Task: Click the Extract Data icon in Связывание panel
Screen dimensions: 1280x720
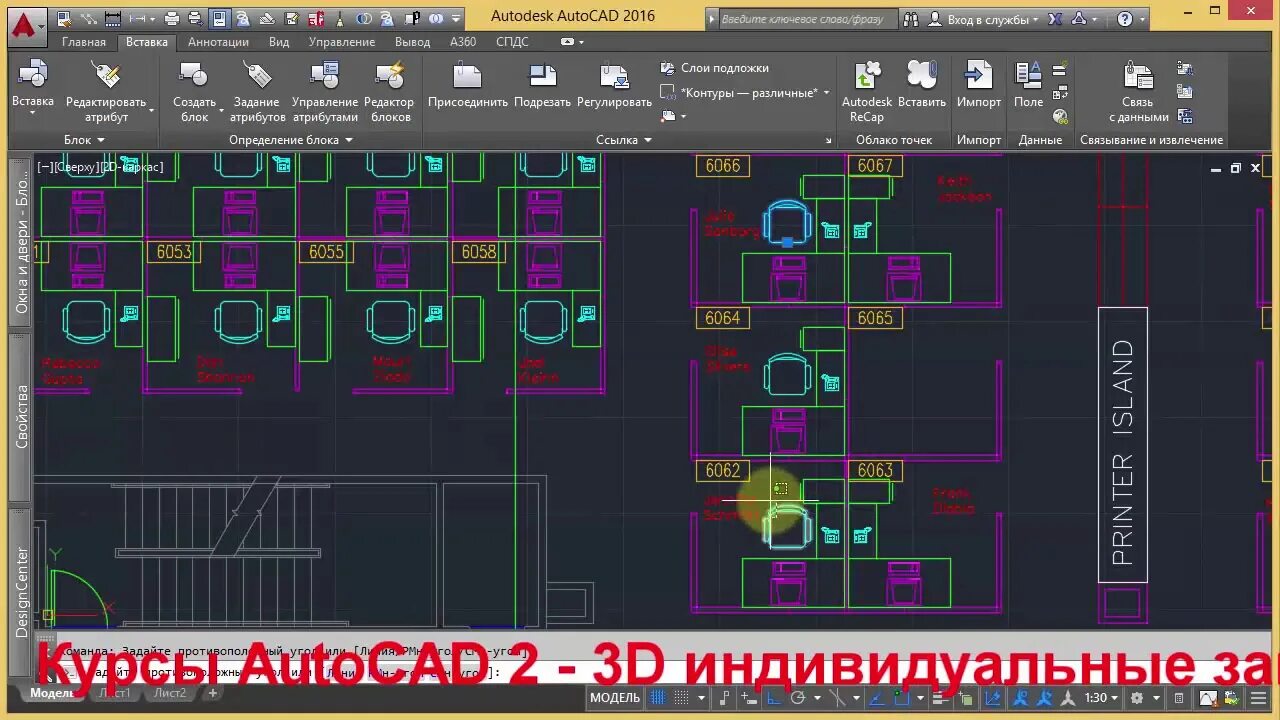Action: point(1185,116)
